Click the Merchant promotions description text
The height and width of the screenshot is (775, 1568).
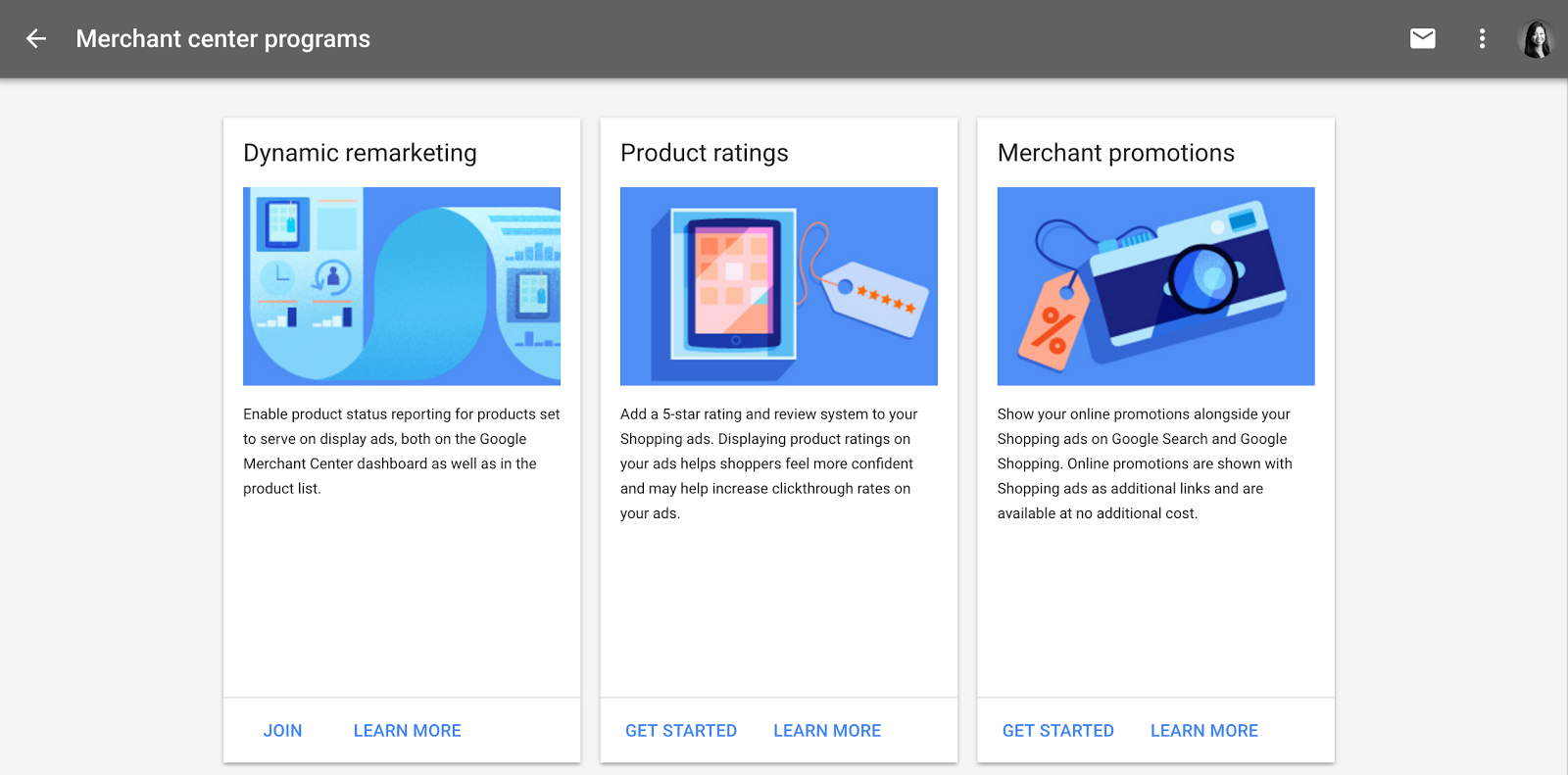[1145, 462]
